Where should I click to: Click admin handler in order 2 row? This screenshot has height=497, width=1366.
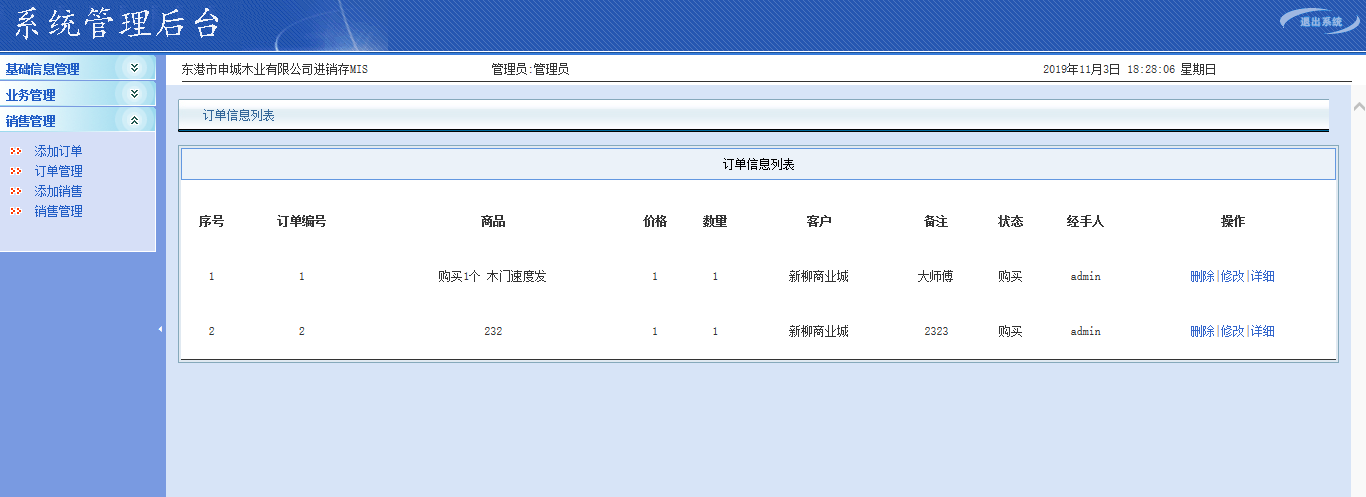point(1085,331)
